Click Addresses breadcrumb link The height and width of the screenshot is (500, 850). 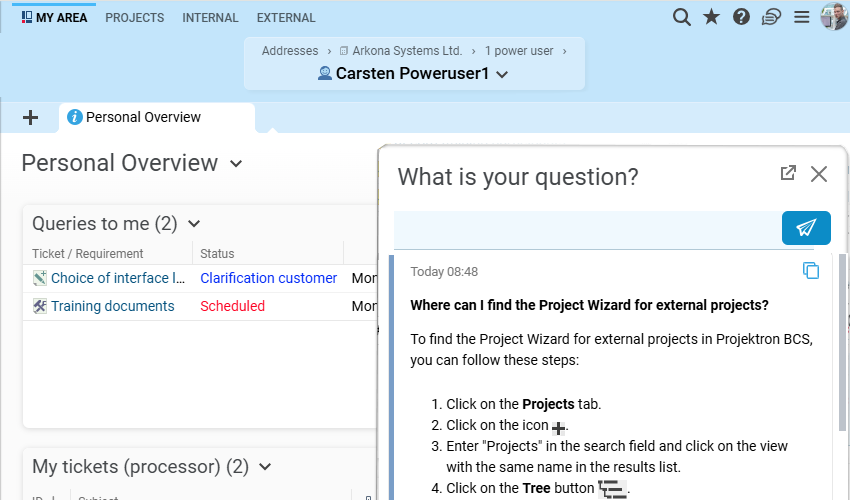290,51
